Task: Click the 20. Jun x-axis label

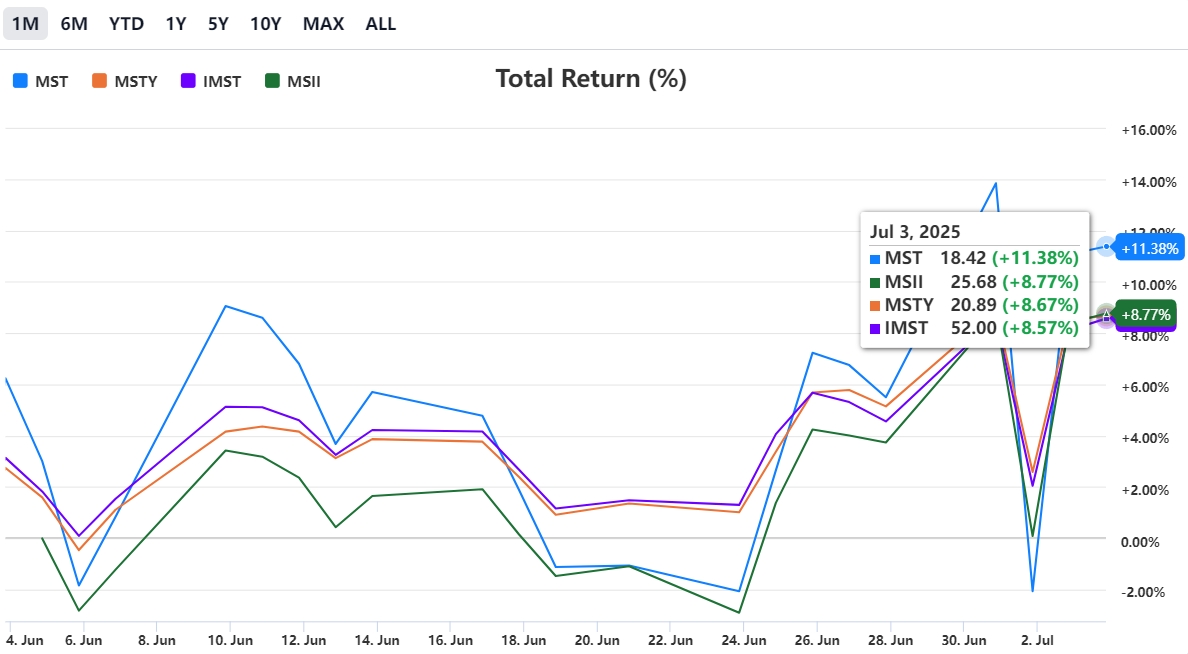Action: [x=597, y=640]
